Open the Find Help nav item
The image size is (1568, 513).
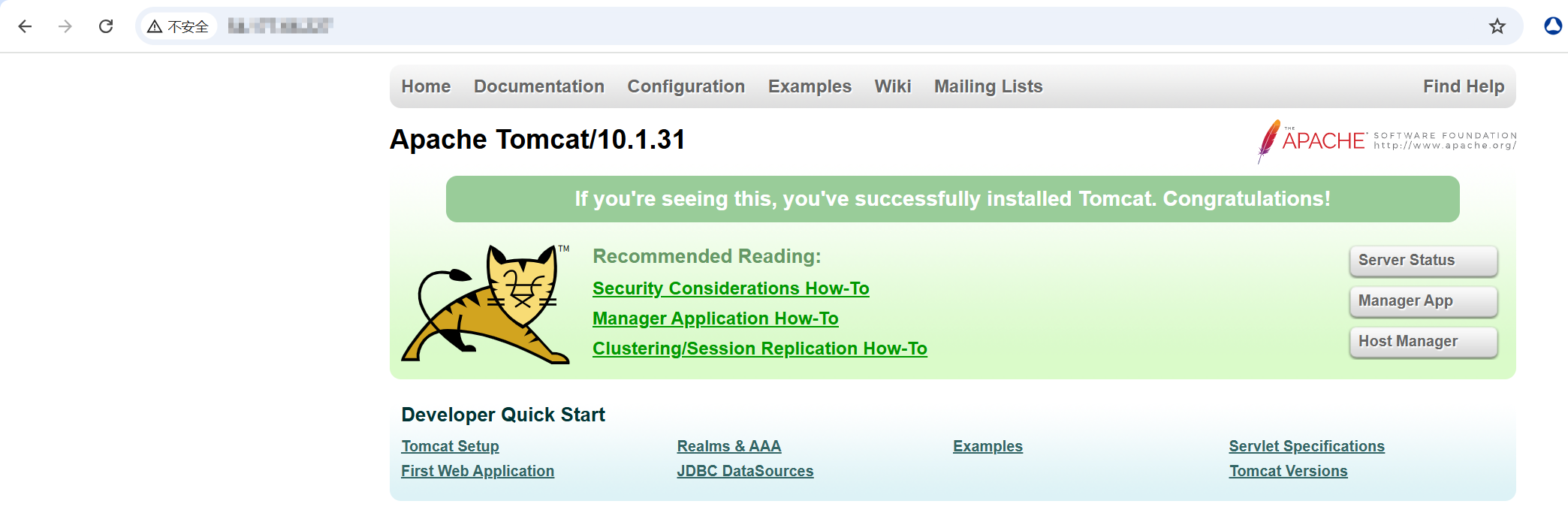(x=1464, y=86)
